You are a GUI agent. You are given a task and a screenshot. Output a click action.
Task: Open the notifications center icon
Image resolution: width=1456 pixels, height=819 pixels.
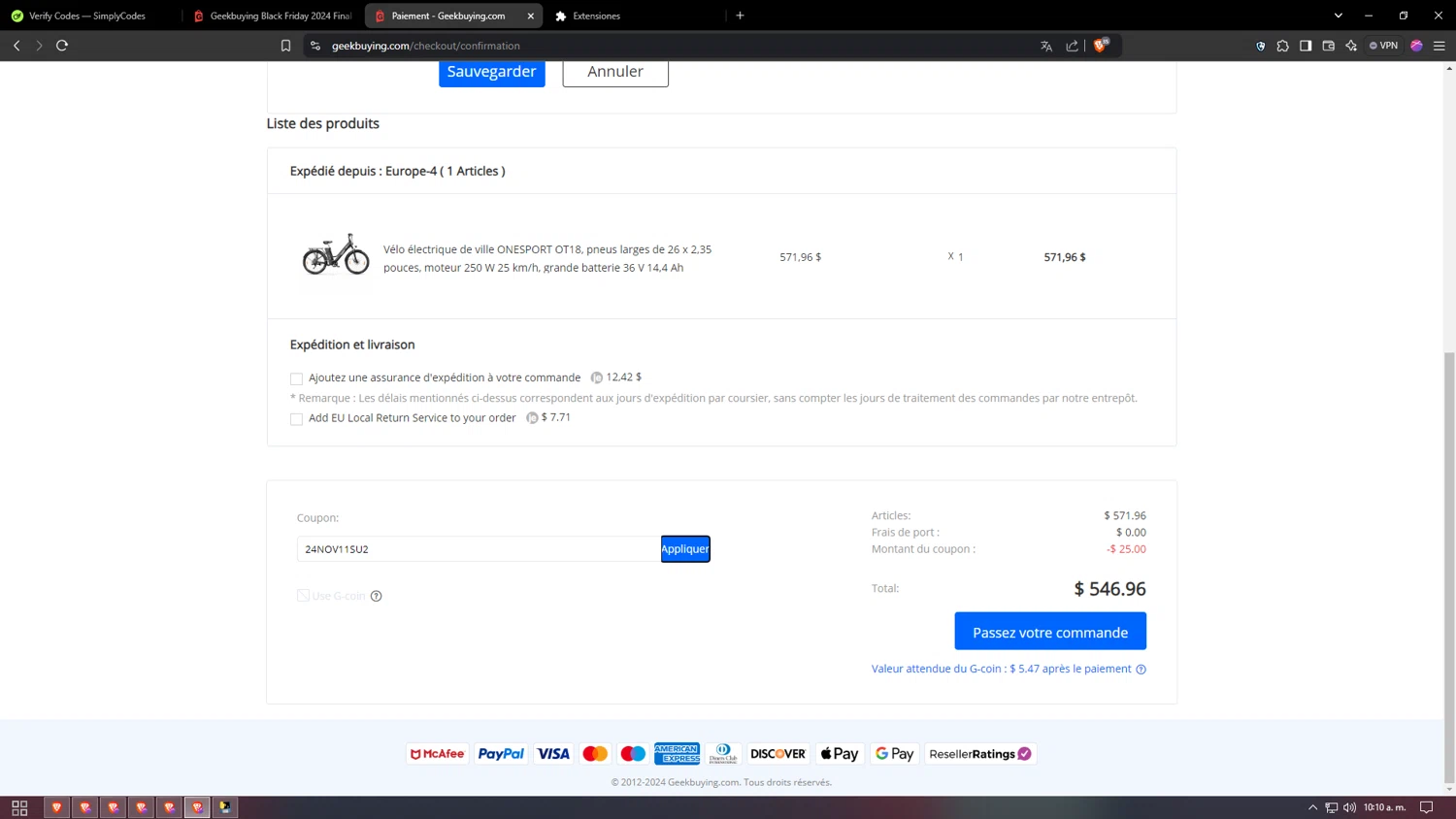1427,807
